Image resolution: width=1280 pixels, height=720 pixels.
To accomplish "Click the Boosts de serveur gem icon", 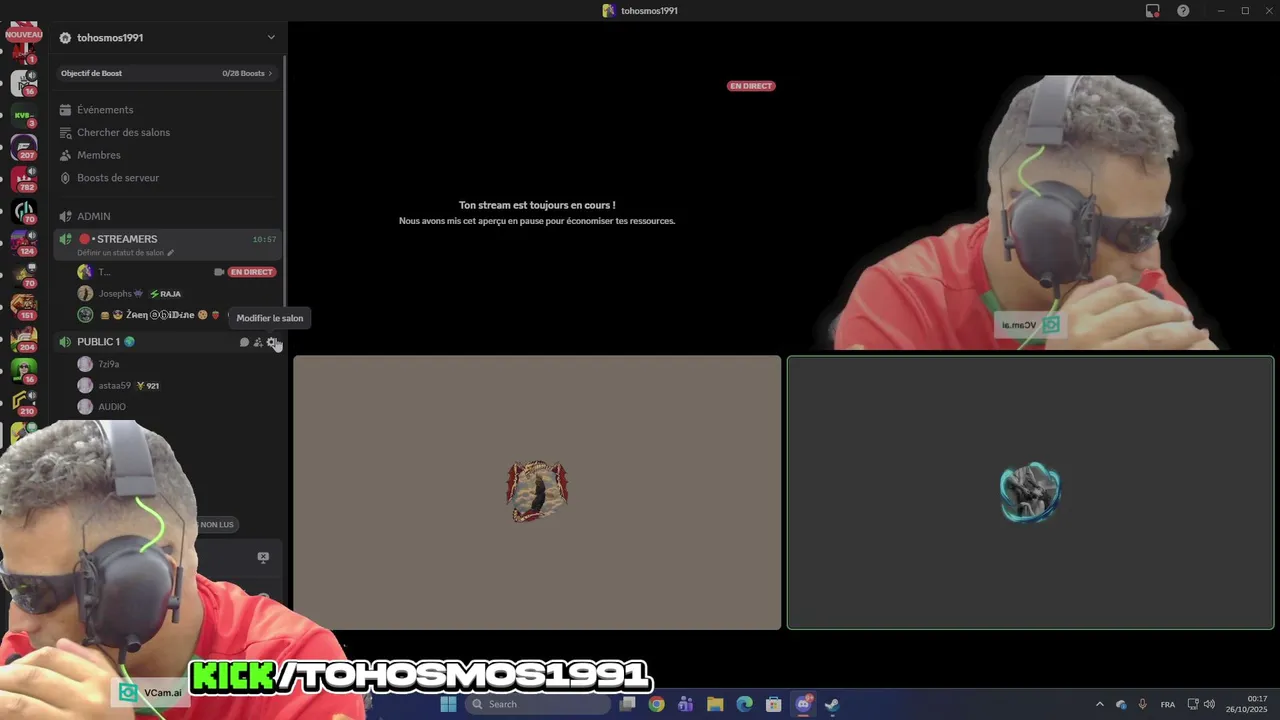I will (x=65, y=178).
